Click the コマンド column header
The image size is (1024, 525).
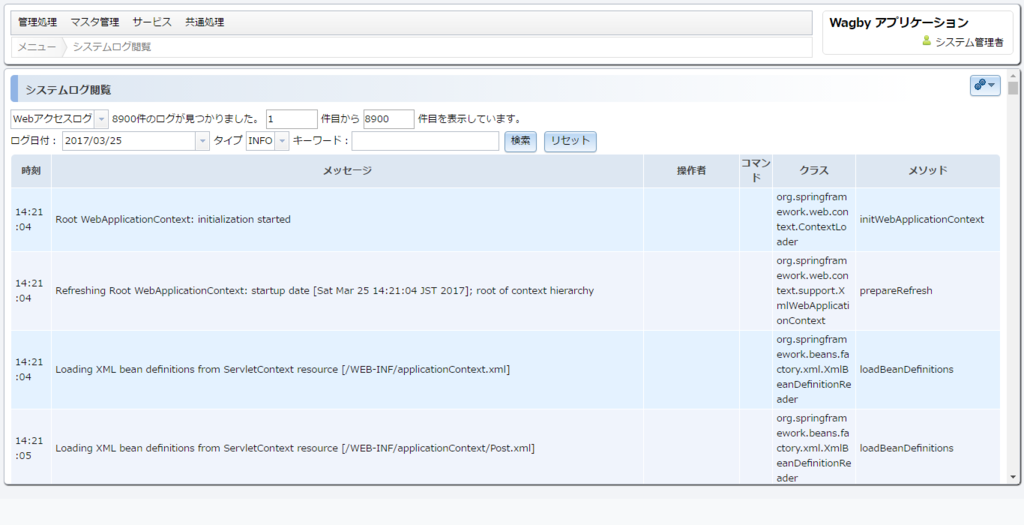(756, 171)
